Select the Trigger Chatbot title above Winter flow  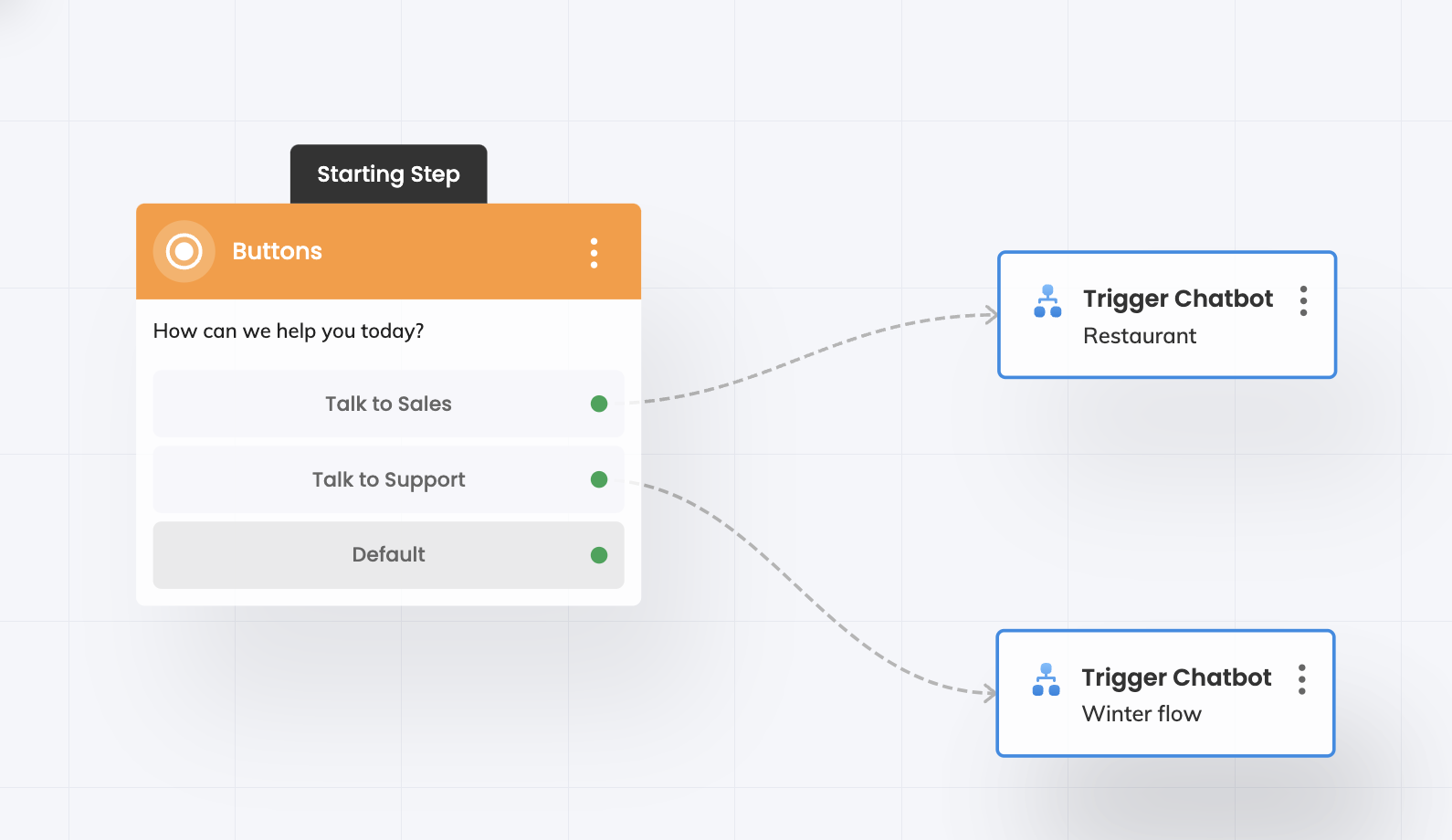tap(1176, 677)
